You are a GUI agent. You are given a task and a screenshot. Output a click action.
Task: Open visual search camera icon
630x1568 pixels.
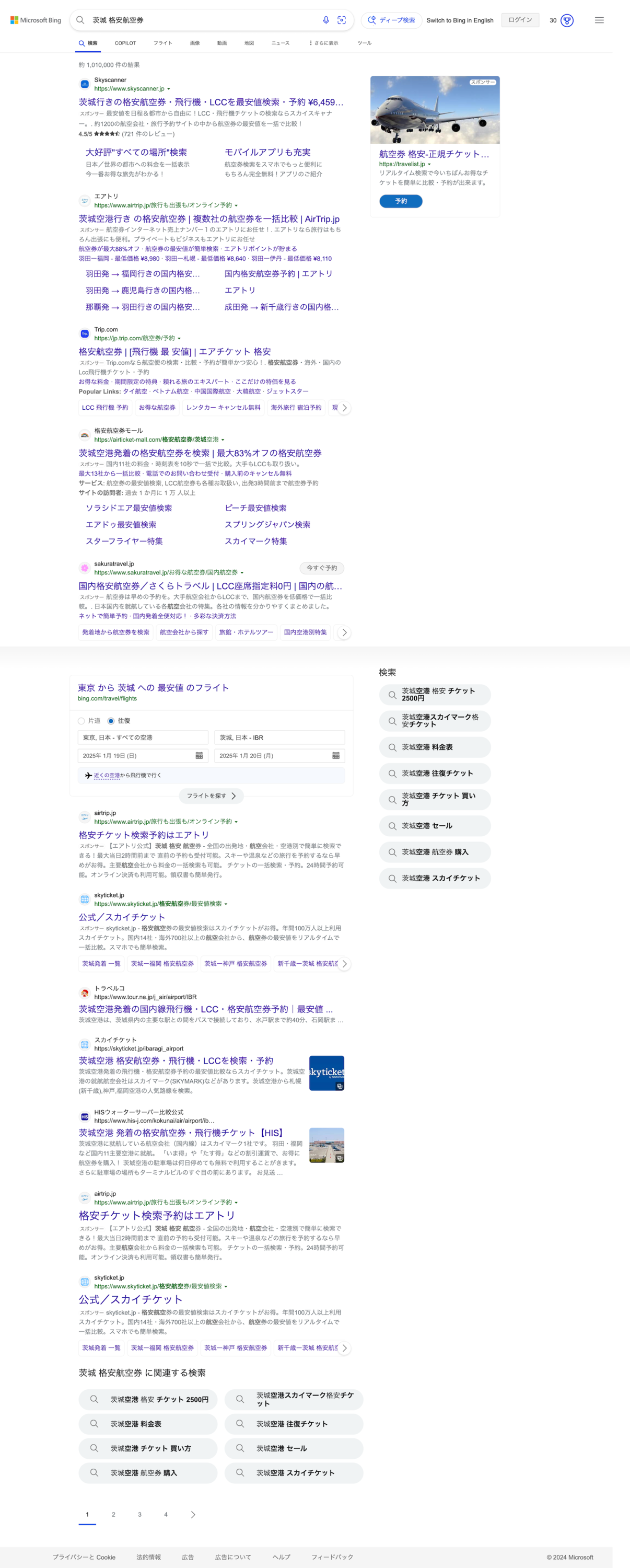tap(342, 20)
